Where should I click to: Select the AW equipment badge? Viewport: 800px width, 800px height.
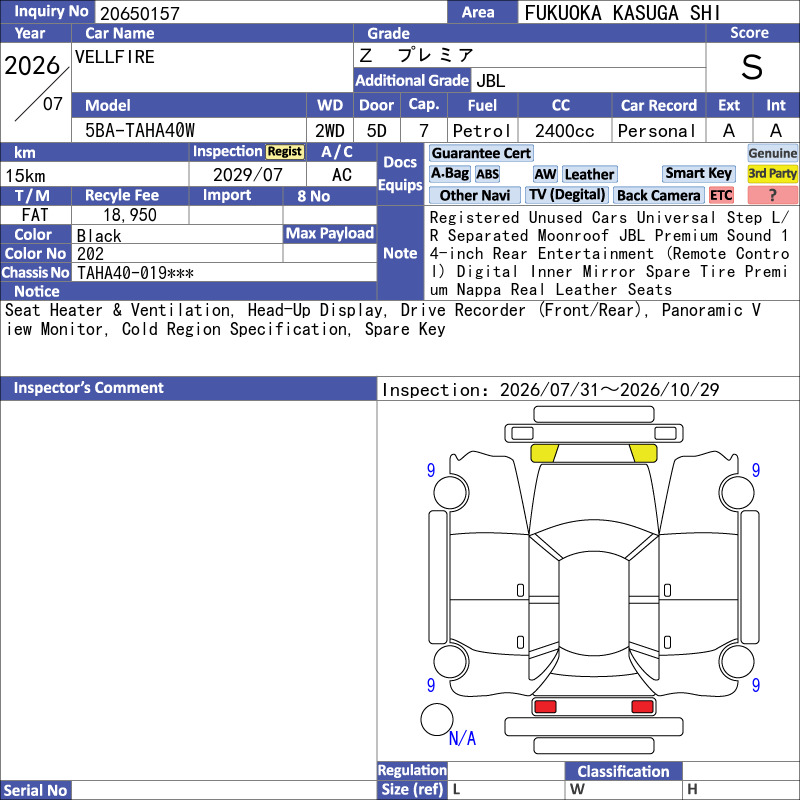pyautogui.click(x=545, y=174)
